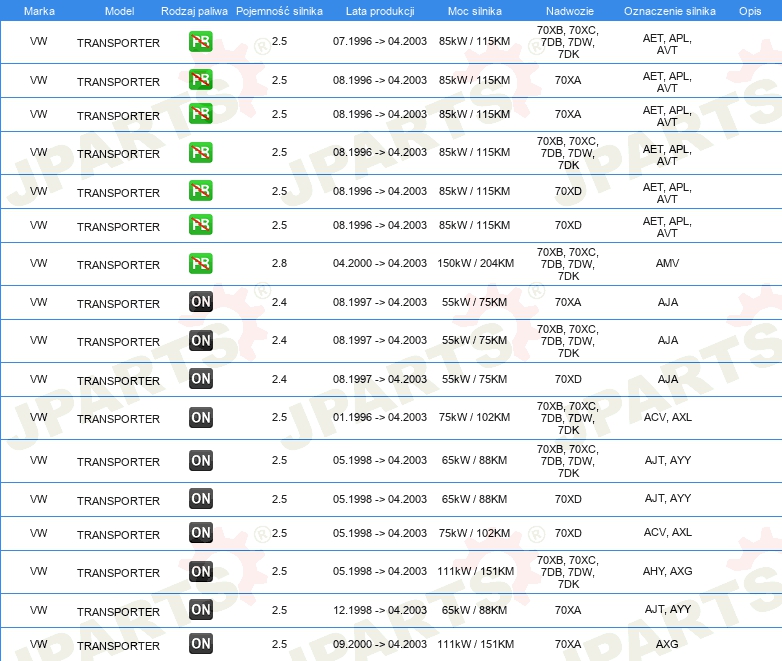
Task: Select the '12.1998 -> 04.2003' production date cell
Action: pos(380,610)
